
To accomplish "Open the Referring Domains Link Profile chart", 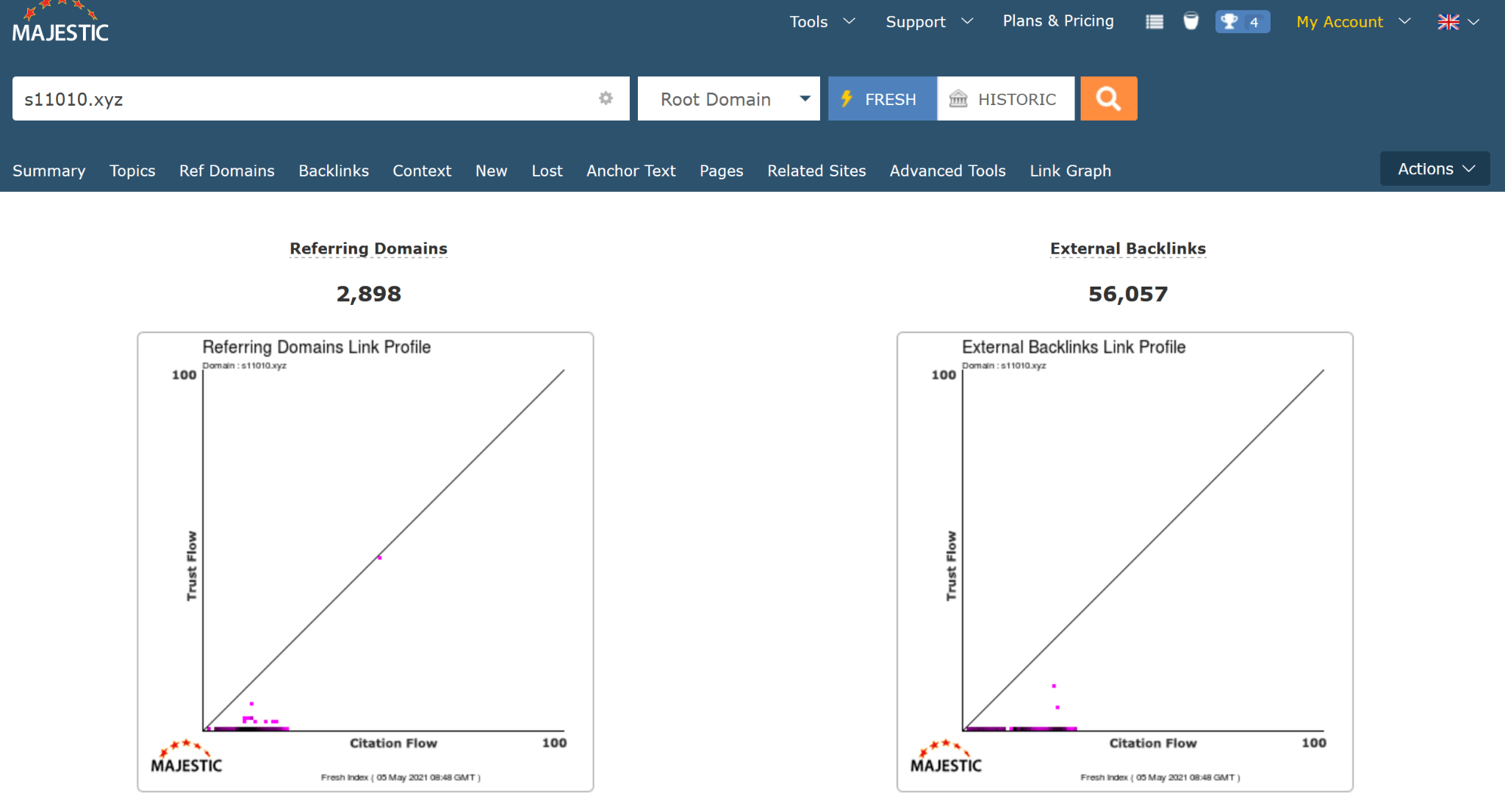I will pyautogui.click(x=365, y=562).
